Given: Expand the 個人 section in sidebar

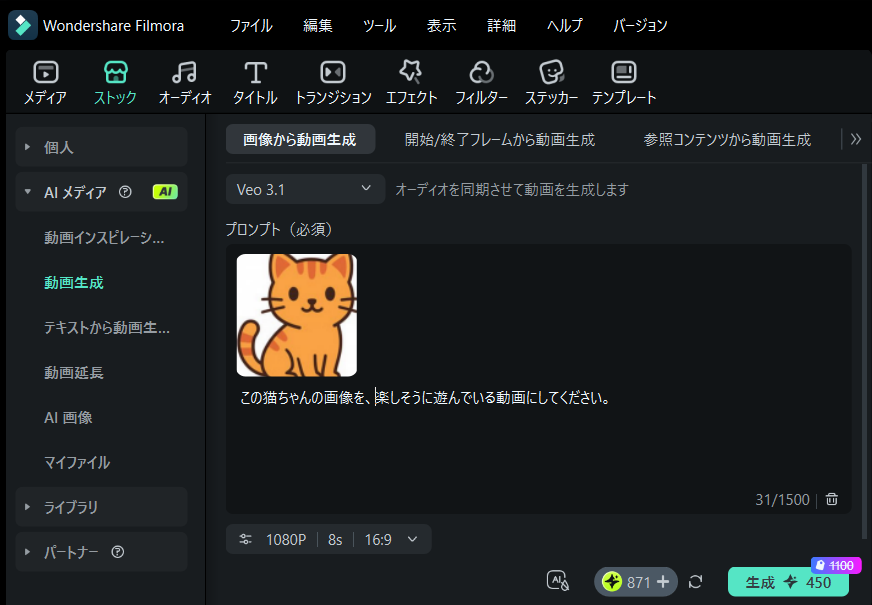Looking at the screenshot, I should 102,147.
